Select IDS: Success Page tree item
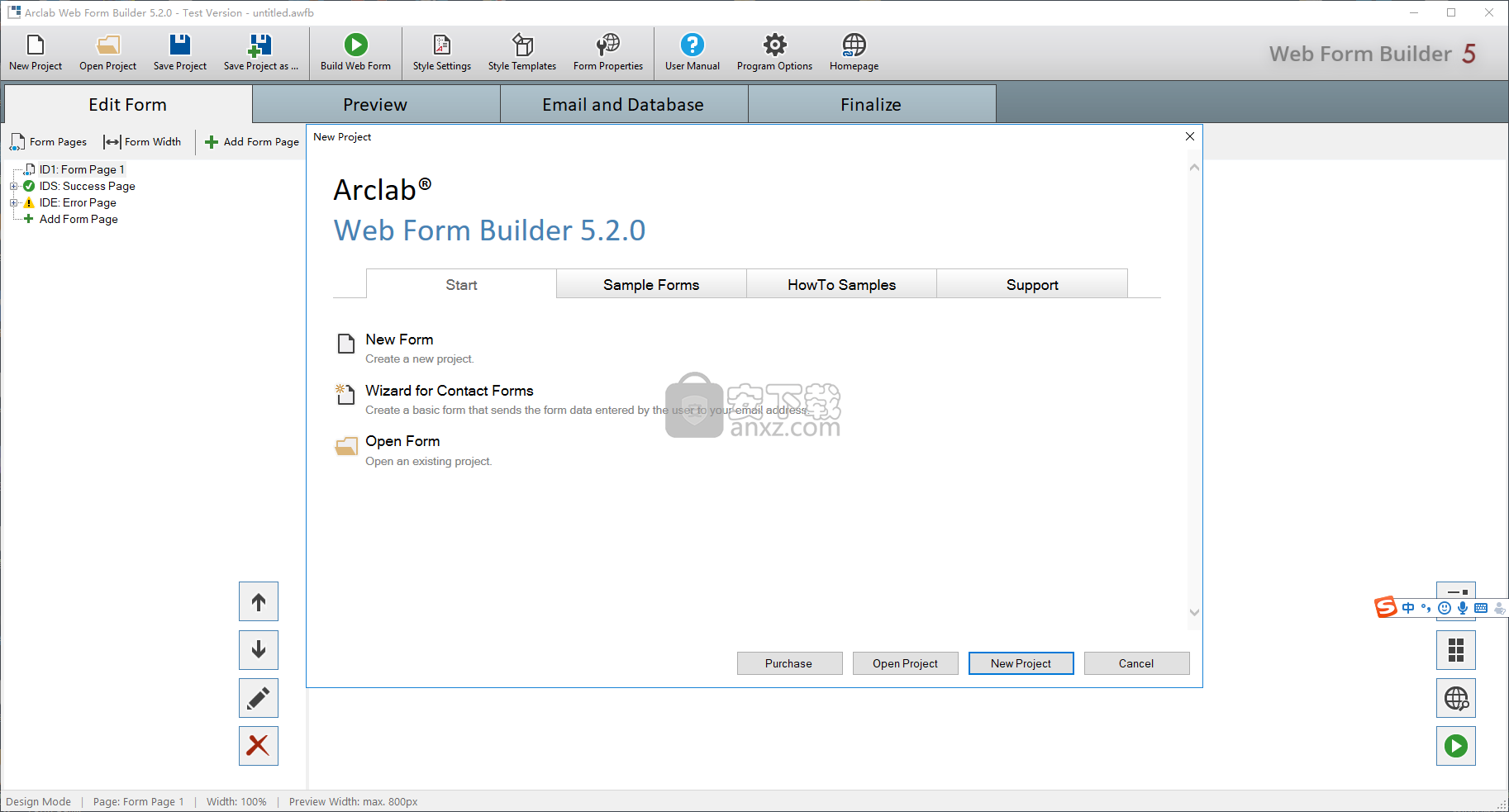This screenshot has height=812, width=1509. [x=88, y=186]
